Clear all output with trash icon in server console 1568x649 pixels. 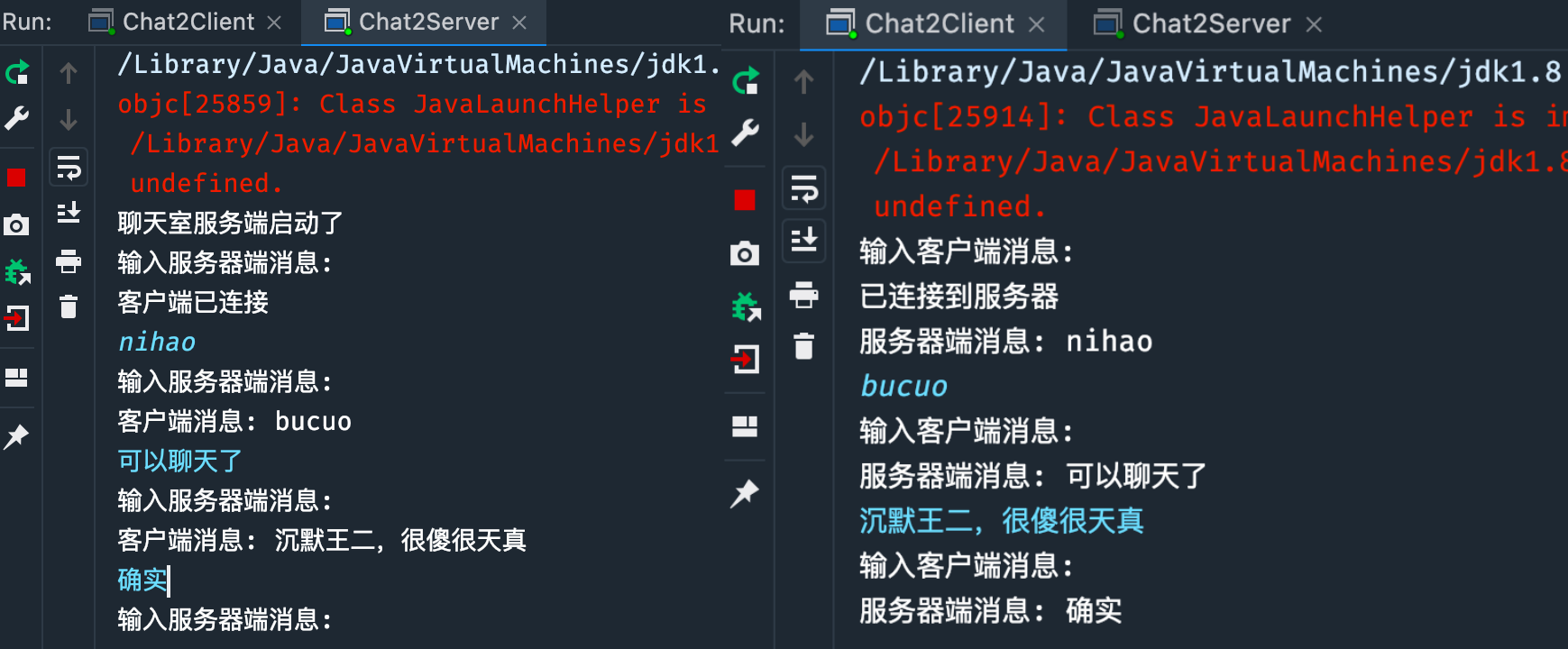point(69,306)
